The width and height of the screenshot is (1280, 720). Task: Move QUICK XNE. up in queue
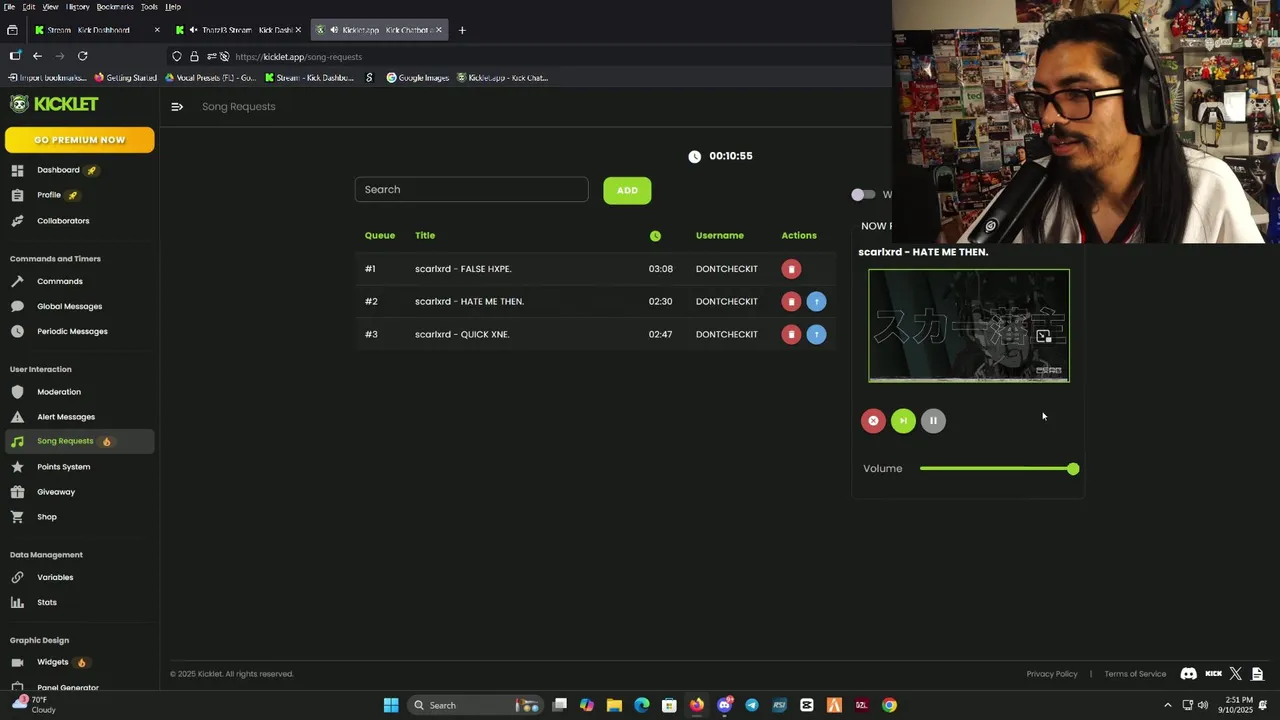[816, 334]
